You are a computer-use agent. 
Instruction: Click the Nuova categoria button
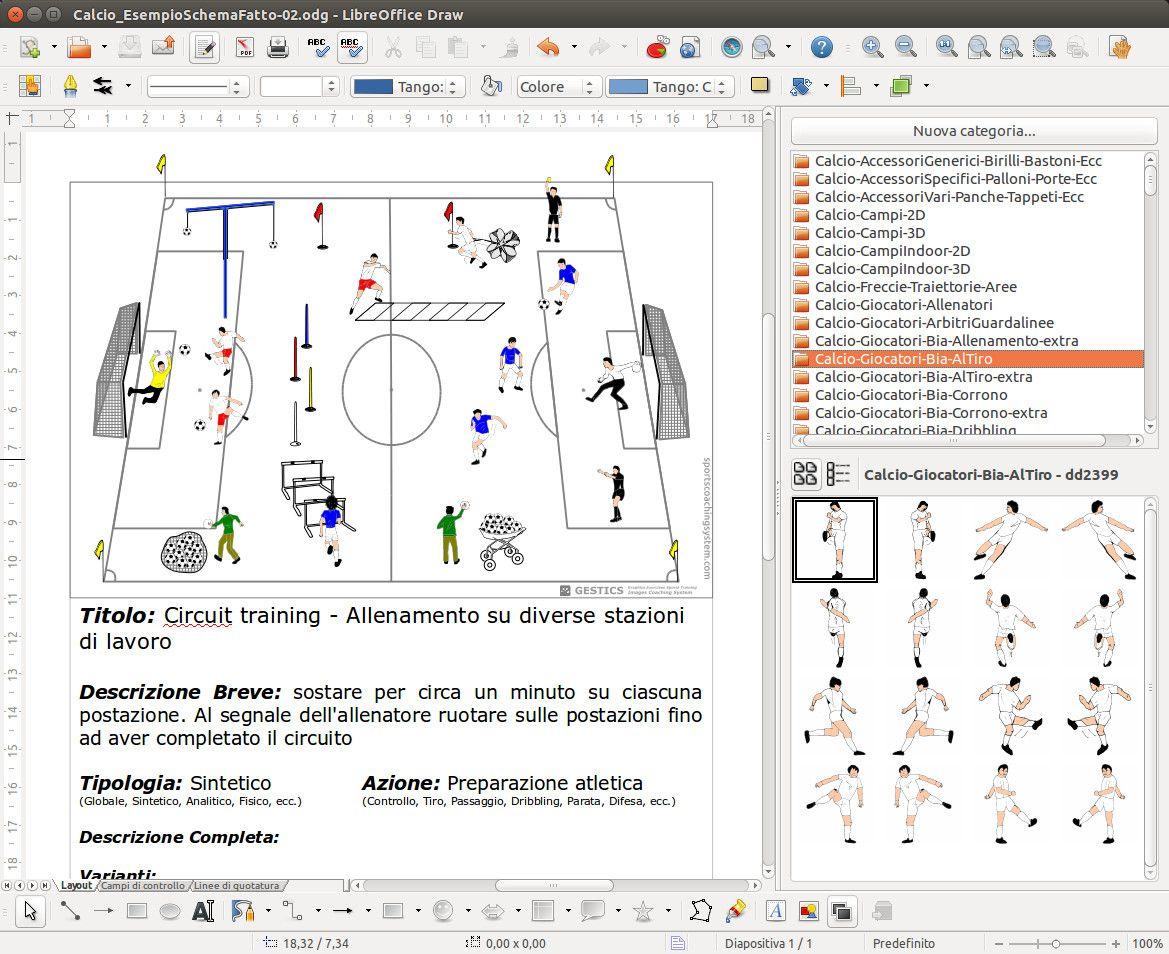973,131
